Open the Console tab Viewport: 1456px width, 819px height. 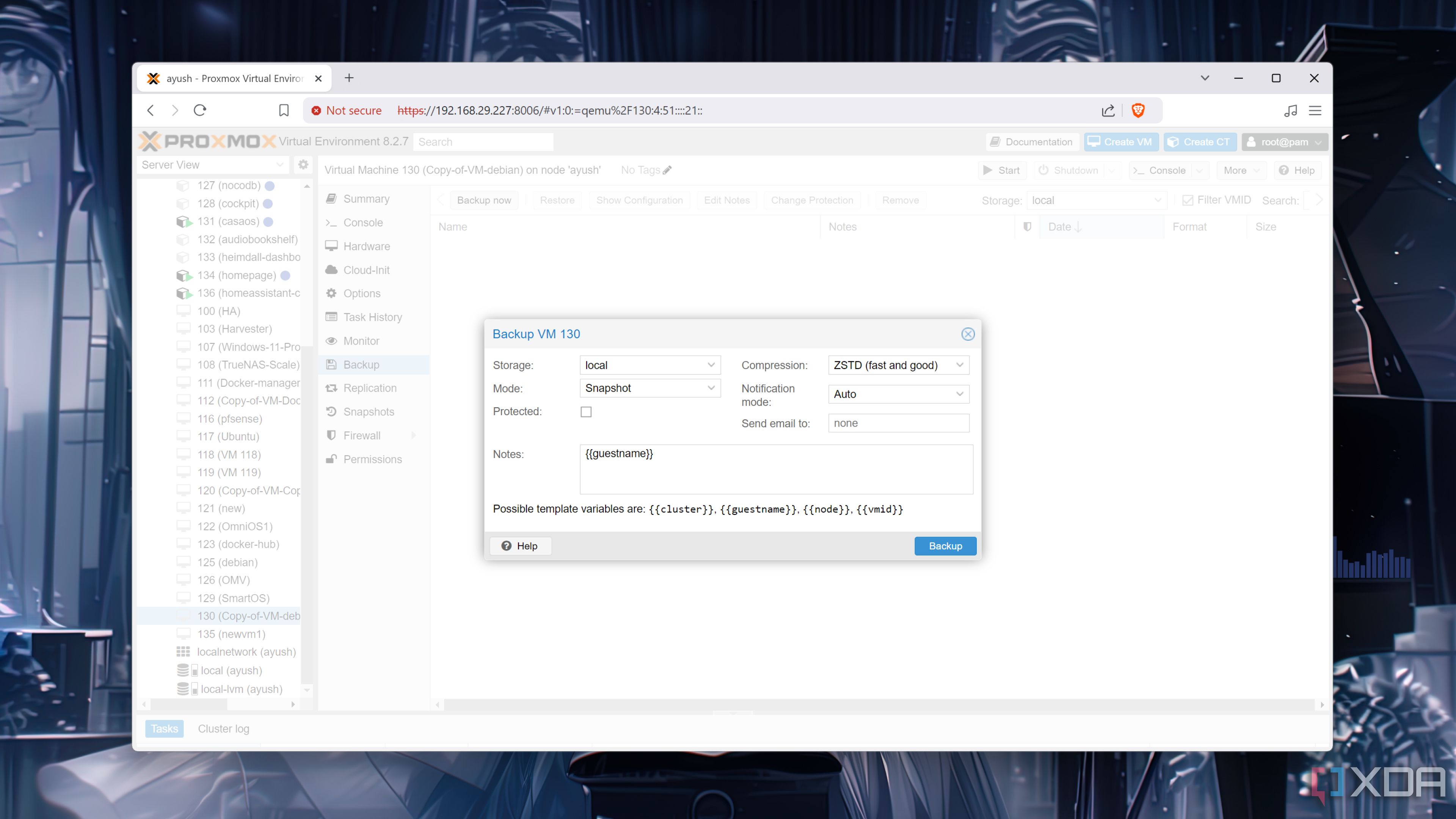tap(362, 222)
